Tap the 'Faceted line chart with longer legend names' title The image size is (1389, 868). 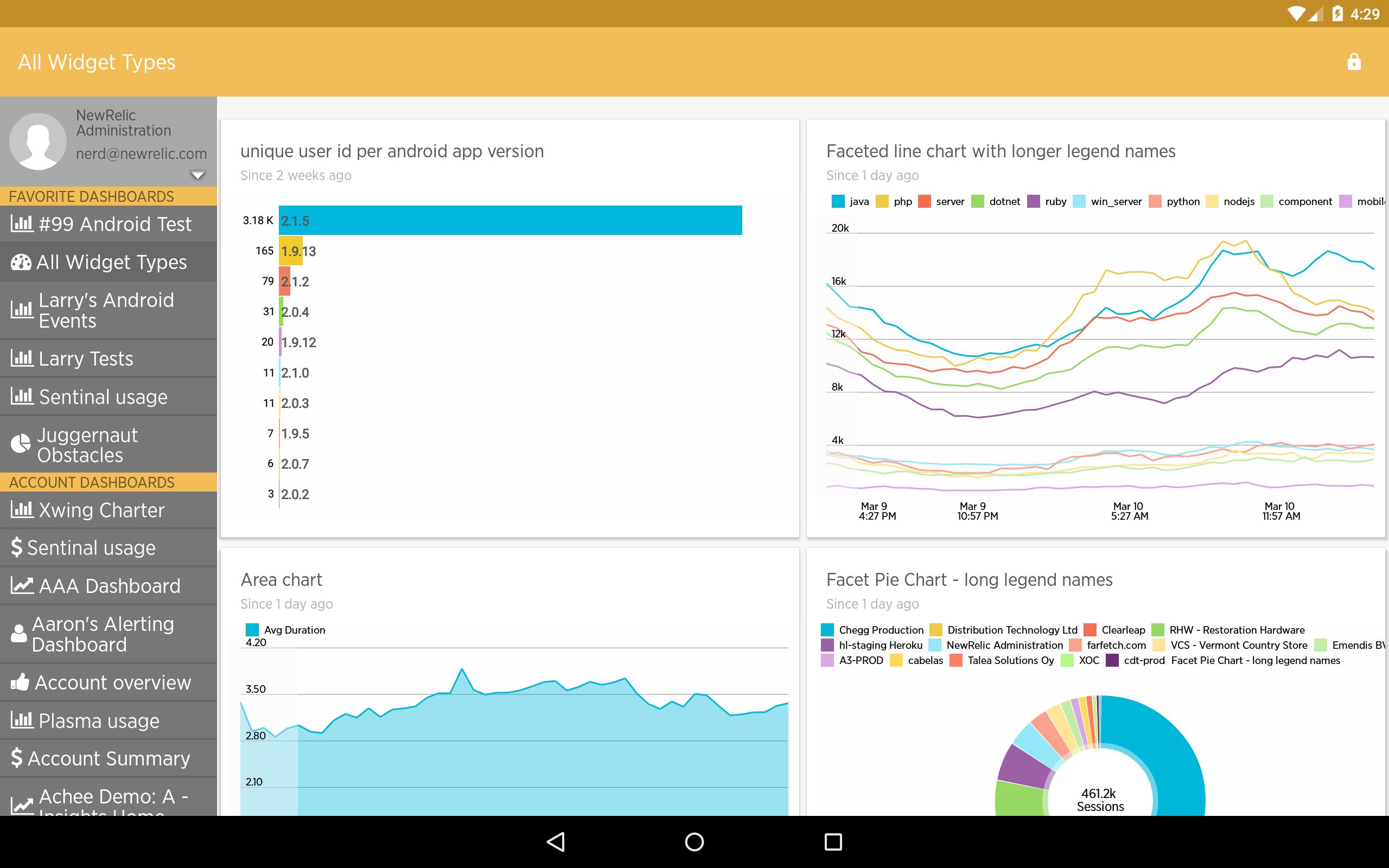click(x=1001, y=151)
